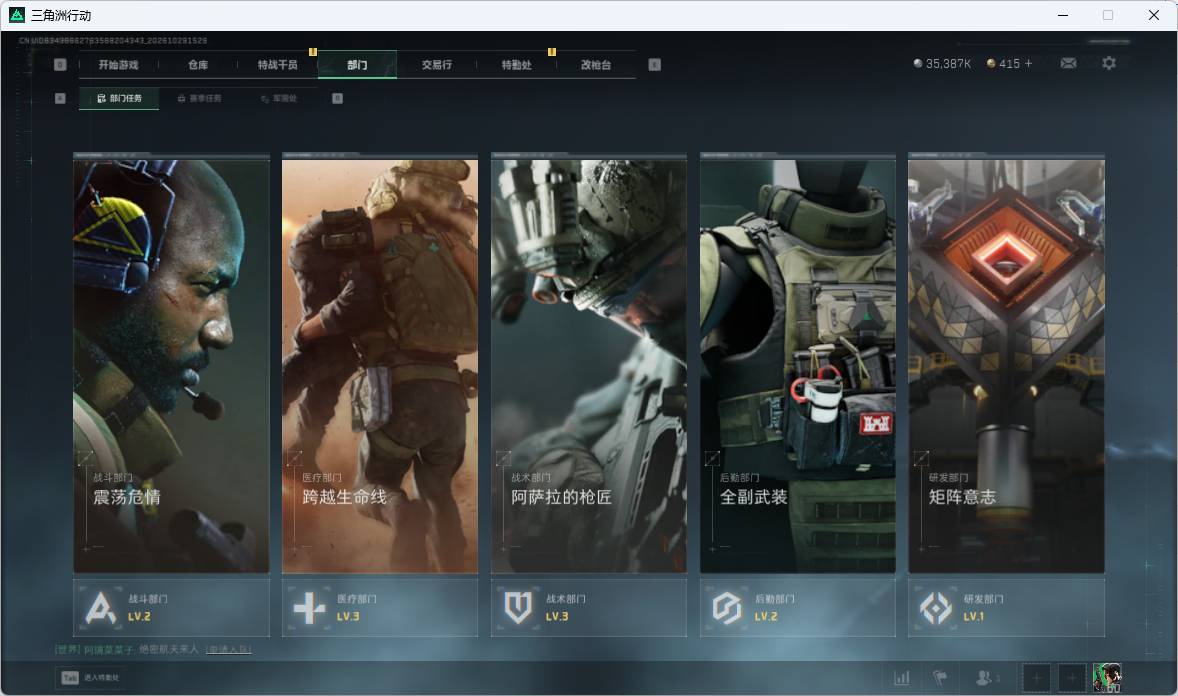Go to the 特战干员 tab
This screenshot has width=1178, height=696.
point(278,65)
